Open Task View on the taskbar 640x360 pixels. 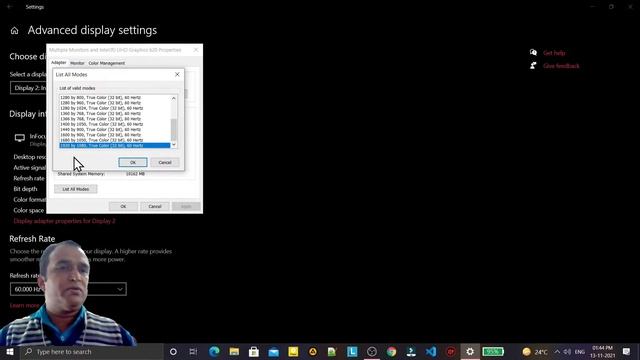[x=193, y=351]
